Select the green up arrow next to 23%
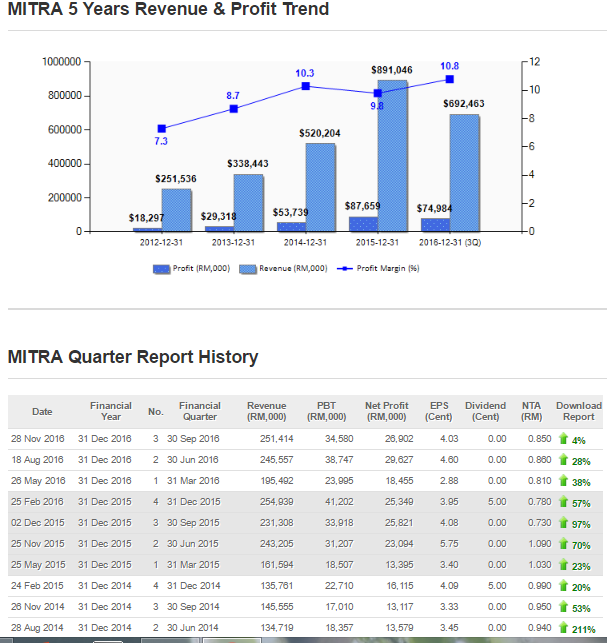This screenshot has height=643, width=607. coord(563,565)
